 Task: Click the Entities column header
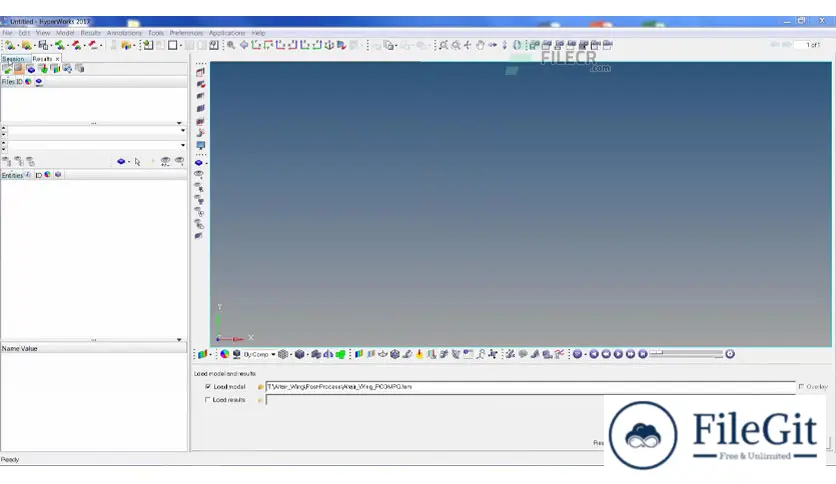12,175
